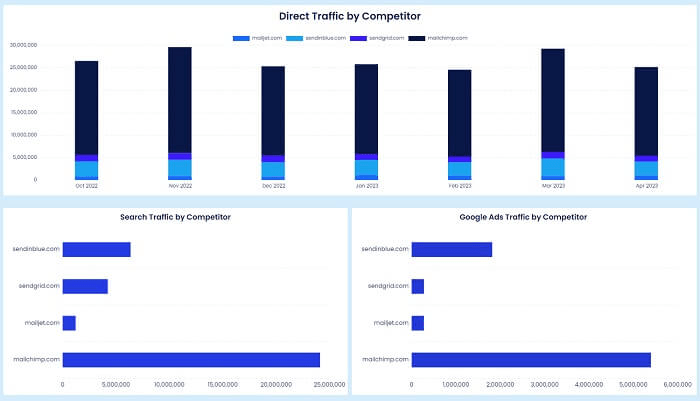Click mailchimp.com segment of the Feb 2023 bar
This screenshot has height=401, width=700.
coord(460,113)
